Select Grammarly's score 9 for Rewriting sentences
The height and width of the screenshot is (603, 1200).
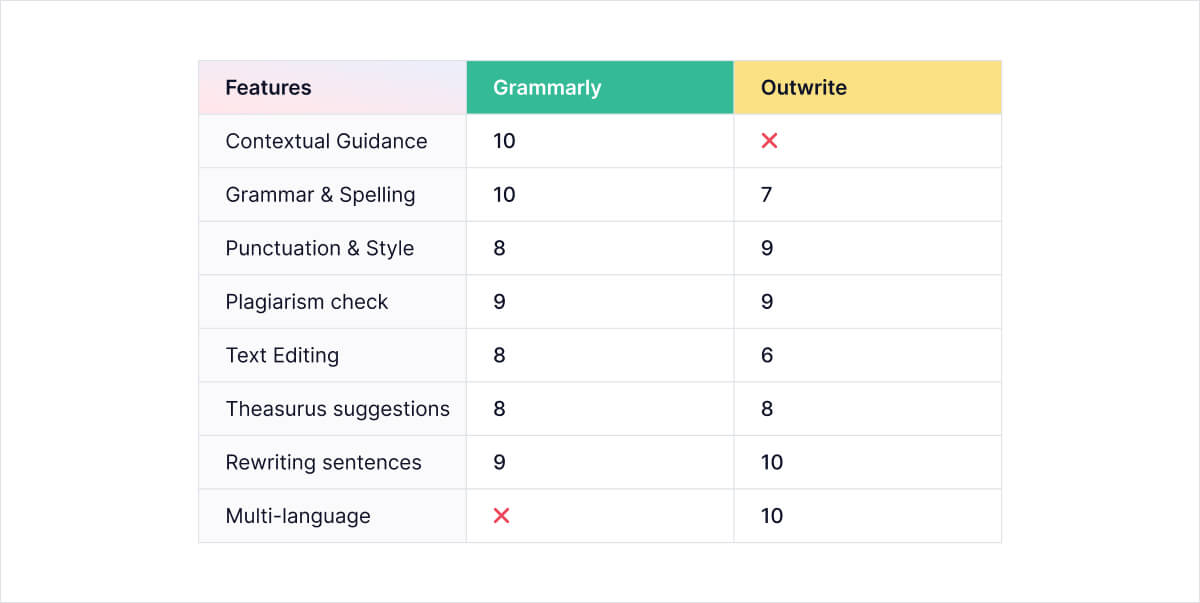pos(499,462)
